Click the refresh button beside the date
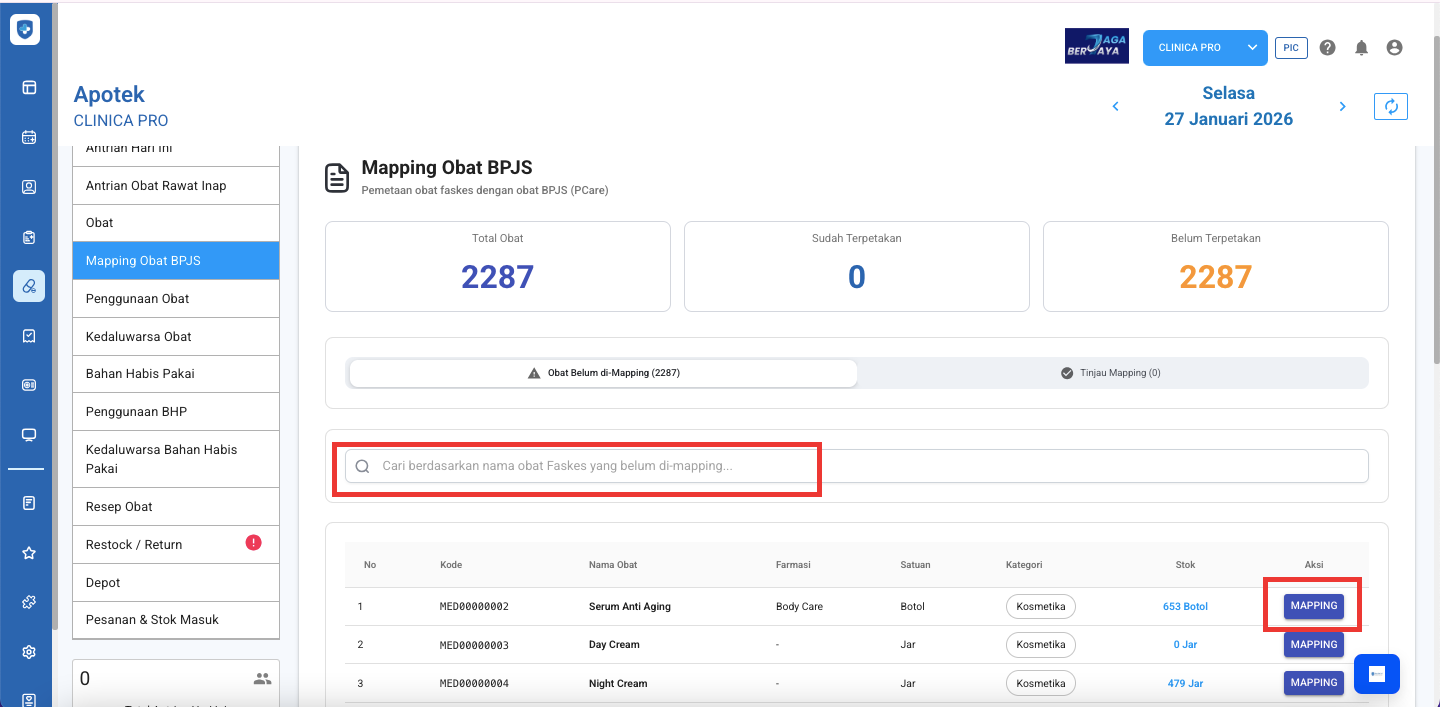This screenshot has width=1440, height=707. point(1390,107)
